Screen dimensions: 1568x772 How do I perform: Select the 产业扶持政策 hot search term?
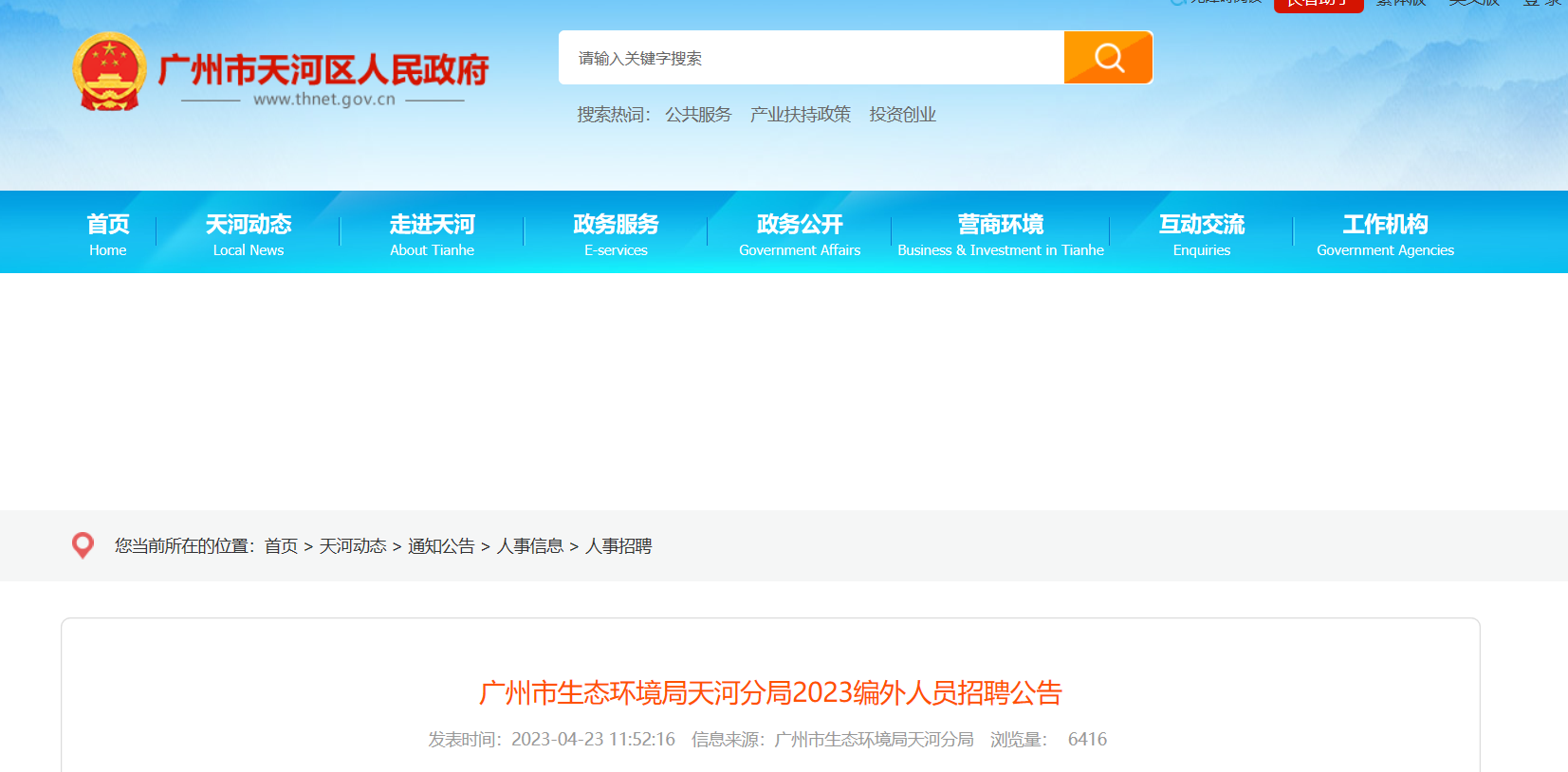pyautogui.click(x=801, y=115)
